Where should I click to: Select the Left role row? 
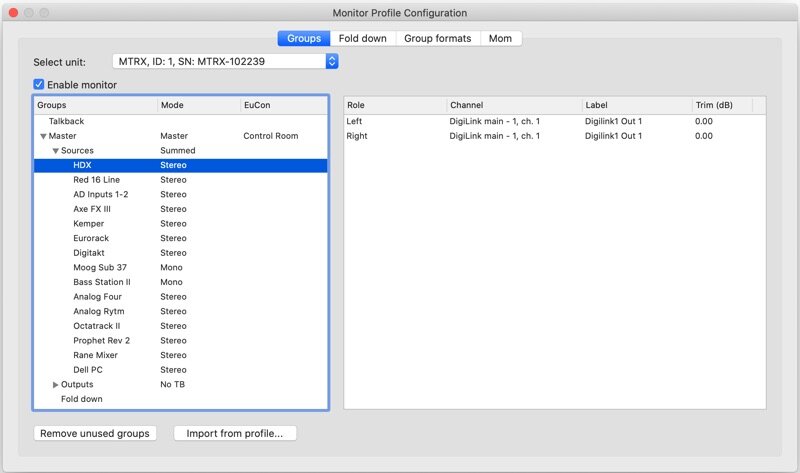click(x=555, y=121)
